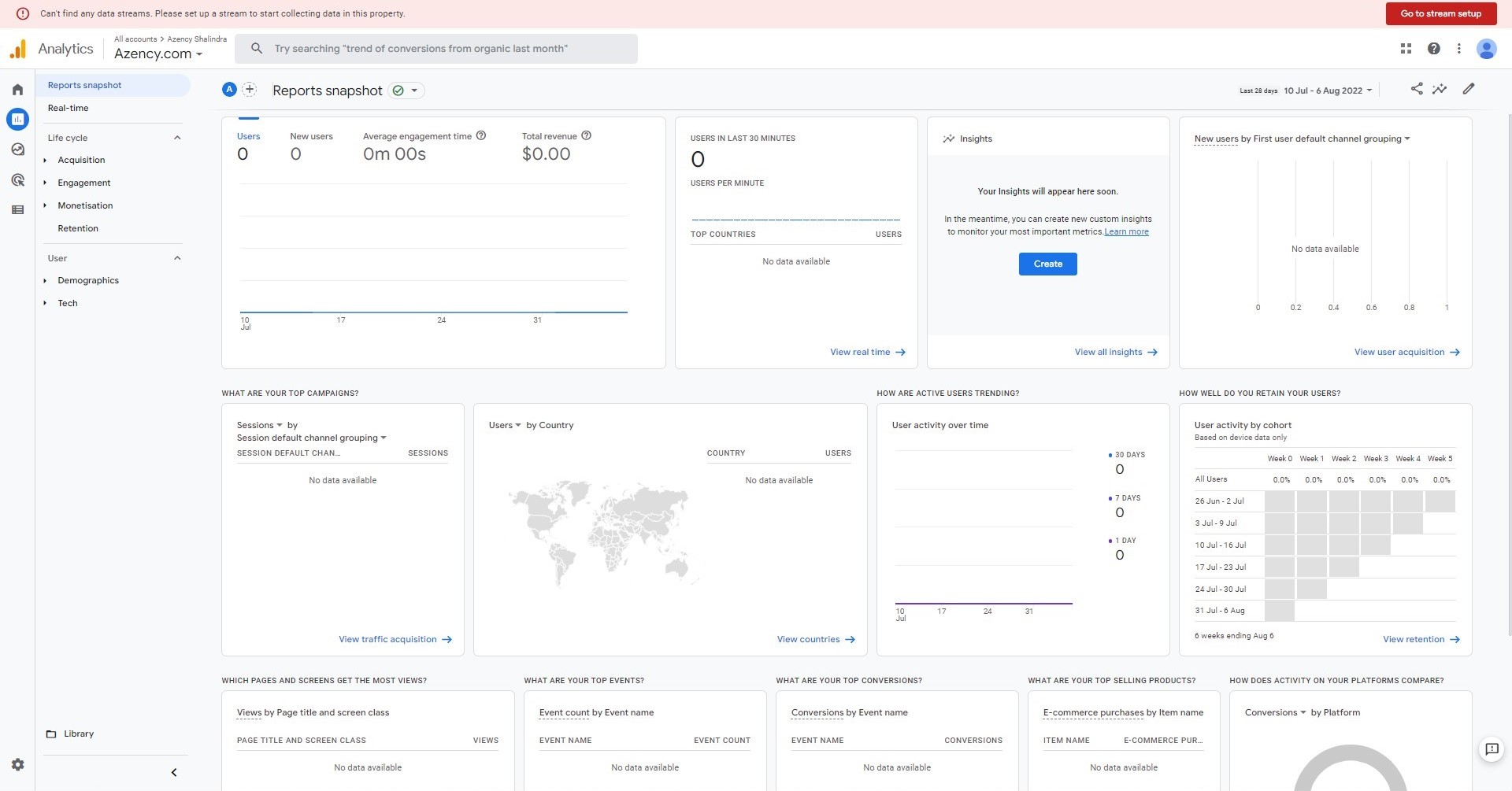Open Conversions by Platform metric dropdown
The image size is (1512, 791).
1275,712
